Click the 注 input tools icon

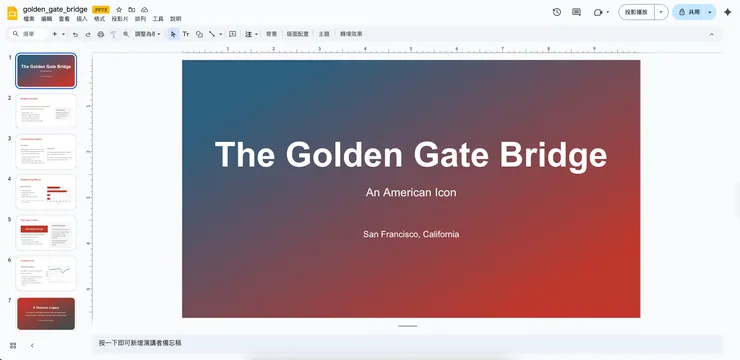(x=248, y=34)
